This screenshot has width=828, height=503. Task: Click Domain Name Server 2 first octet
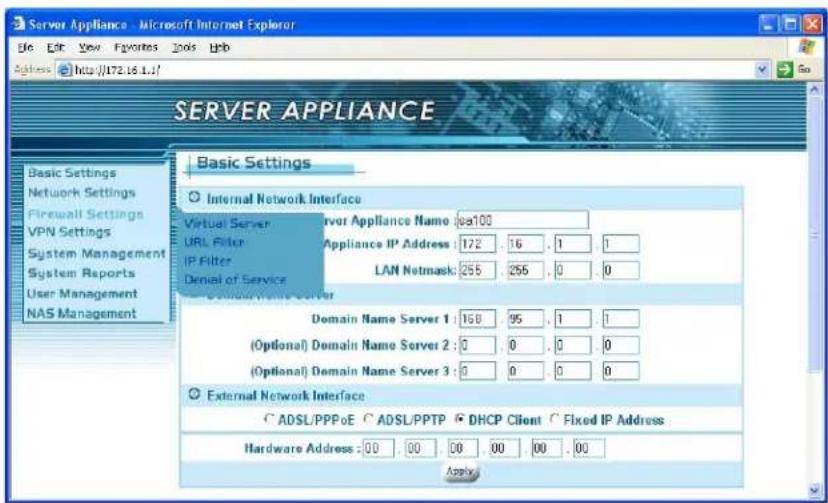point(477,345)
